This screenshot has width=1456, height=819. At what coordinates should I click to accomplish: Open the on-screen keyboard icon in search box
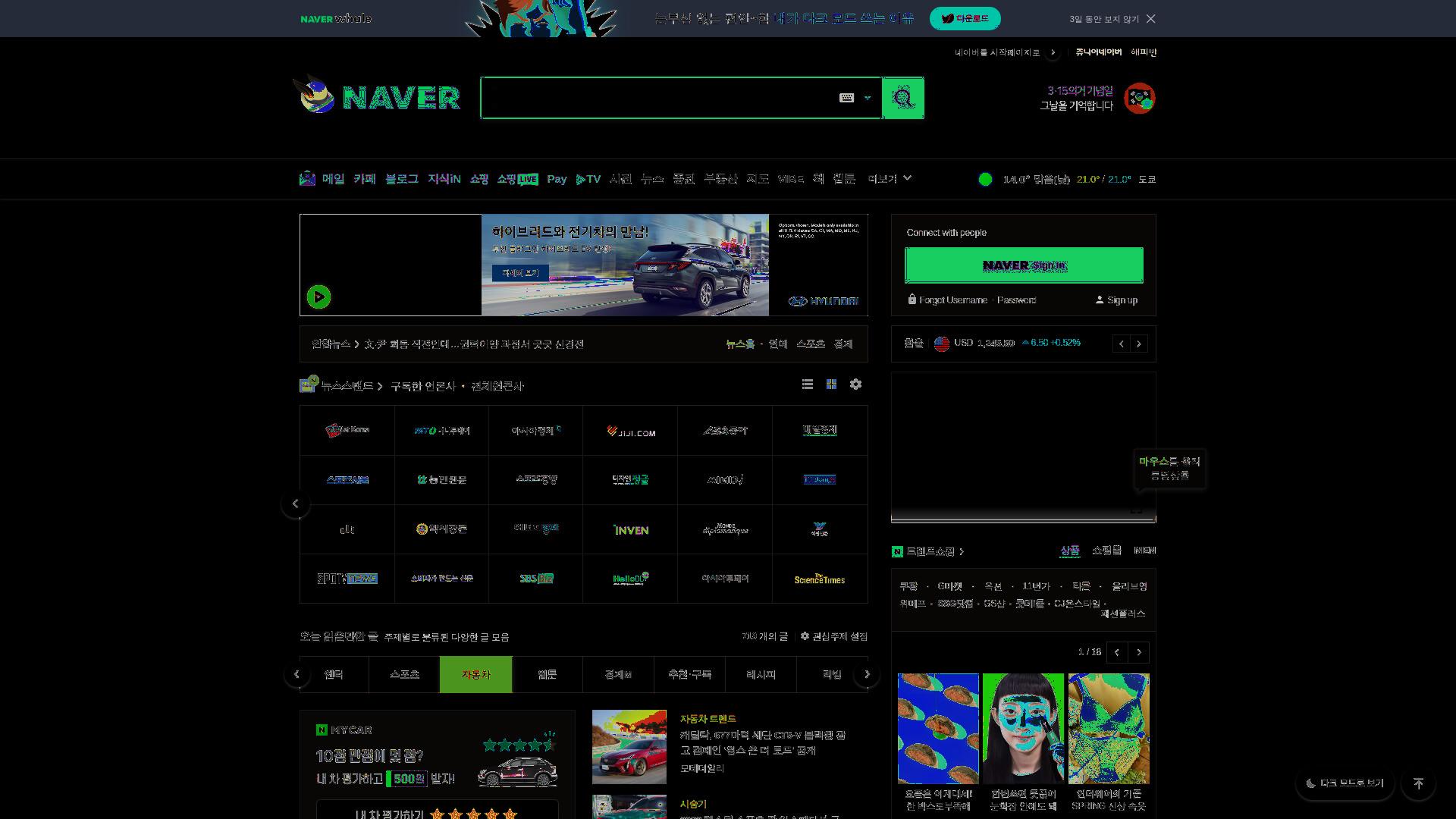(846, 98)
